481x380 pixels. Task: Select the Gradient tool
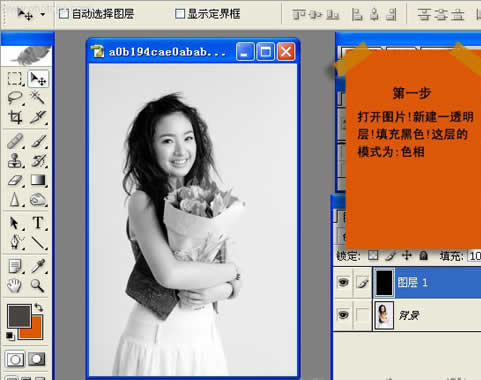pyautogui.click(x=38, y=180)
